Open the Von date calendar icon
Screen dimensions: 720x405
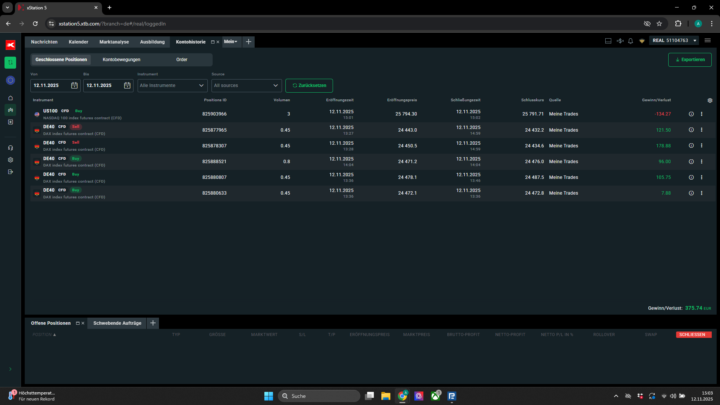point(74,85)
